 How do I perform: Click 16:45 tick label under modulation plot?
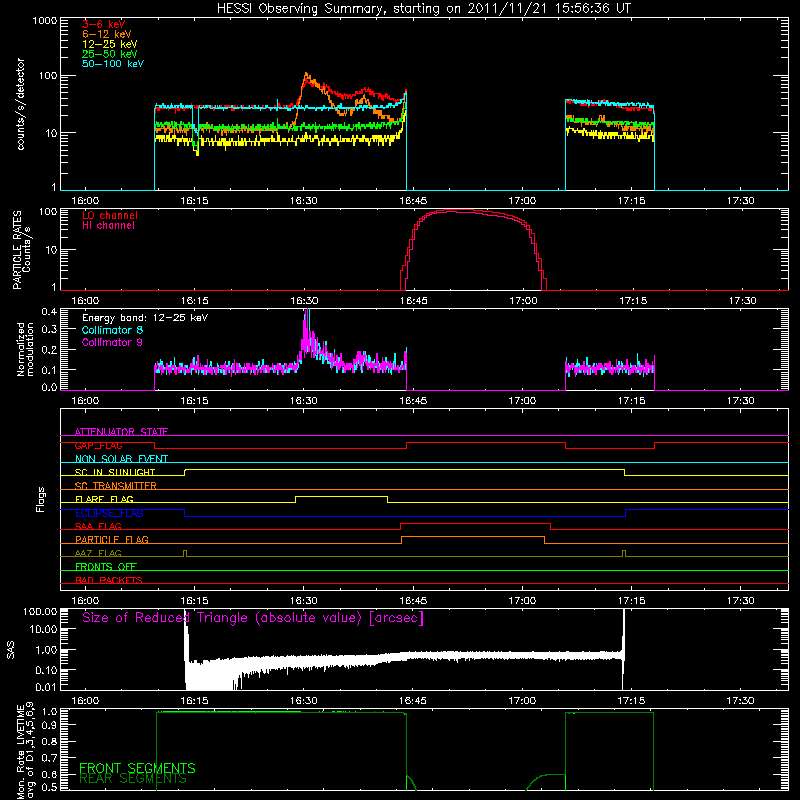point(413,401)
